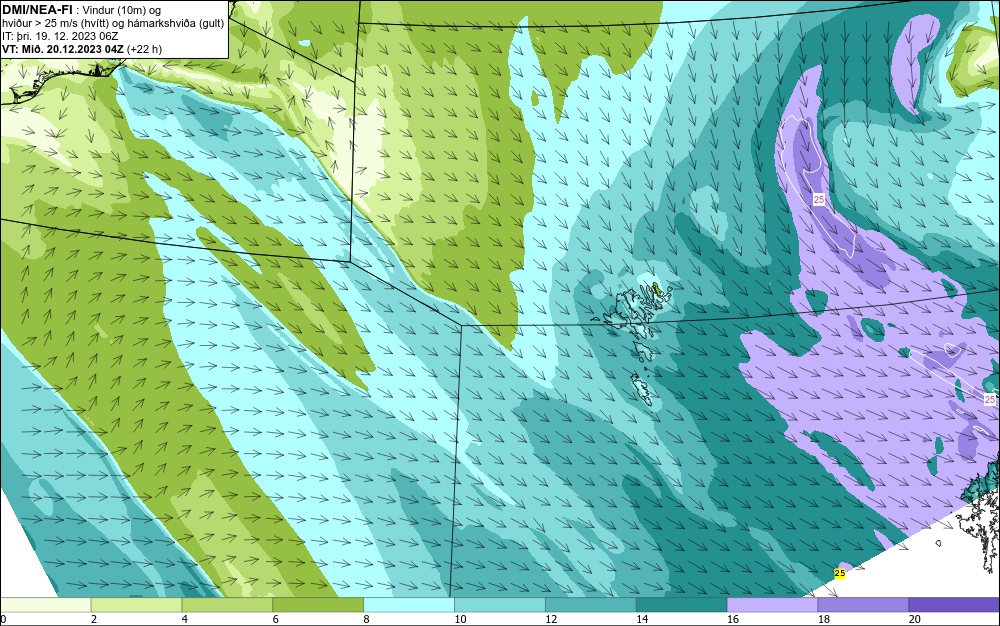Select the olive green 6–8 legend swatch
Image resolution: width=1000 pixels, height=626 pixels.
pyautogui.click(x=318, y=605)
